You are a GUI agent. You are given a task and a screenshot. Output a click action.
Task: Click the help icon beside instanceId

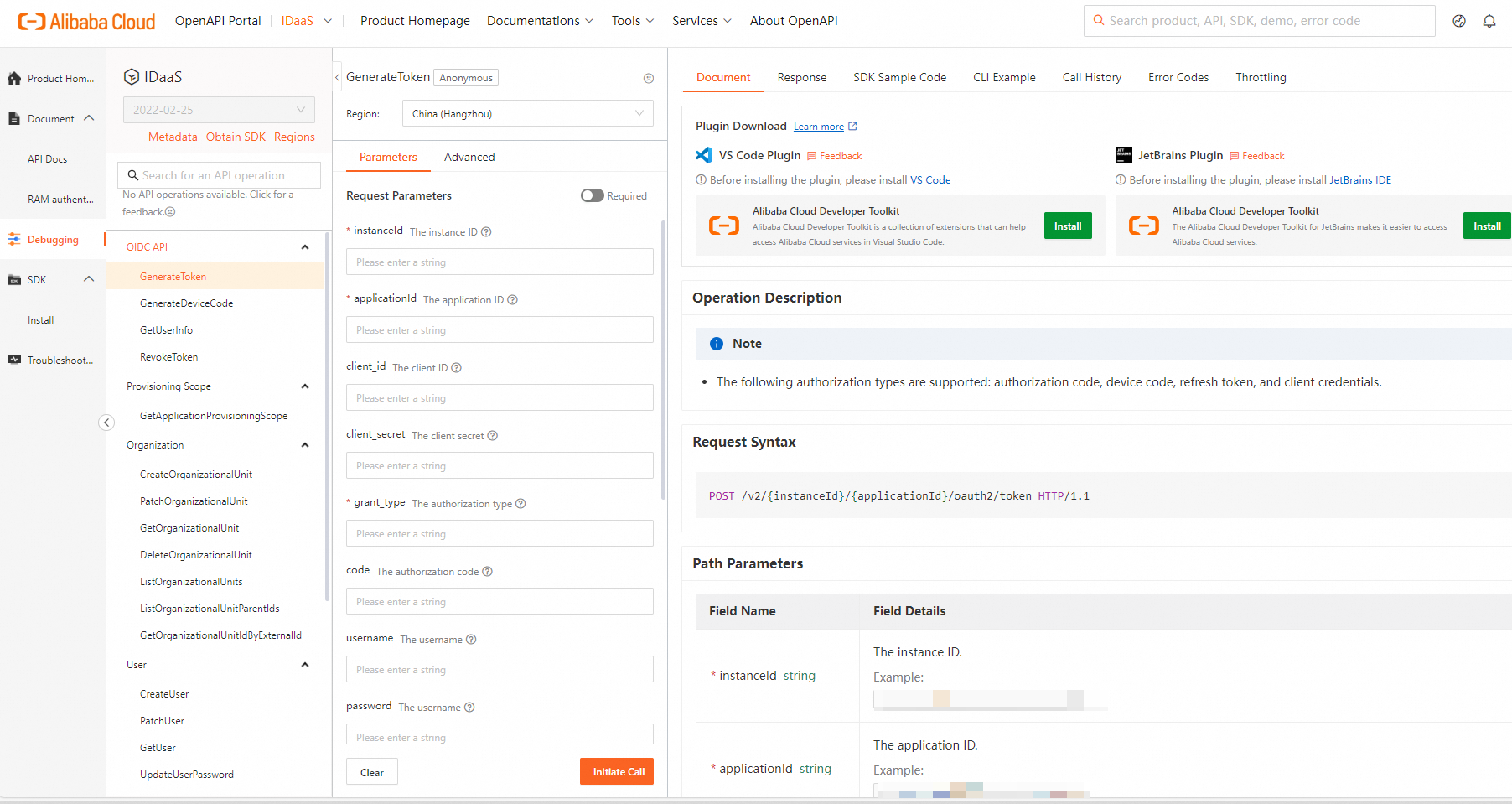[x=486, y=232]
